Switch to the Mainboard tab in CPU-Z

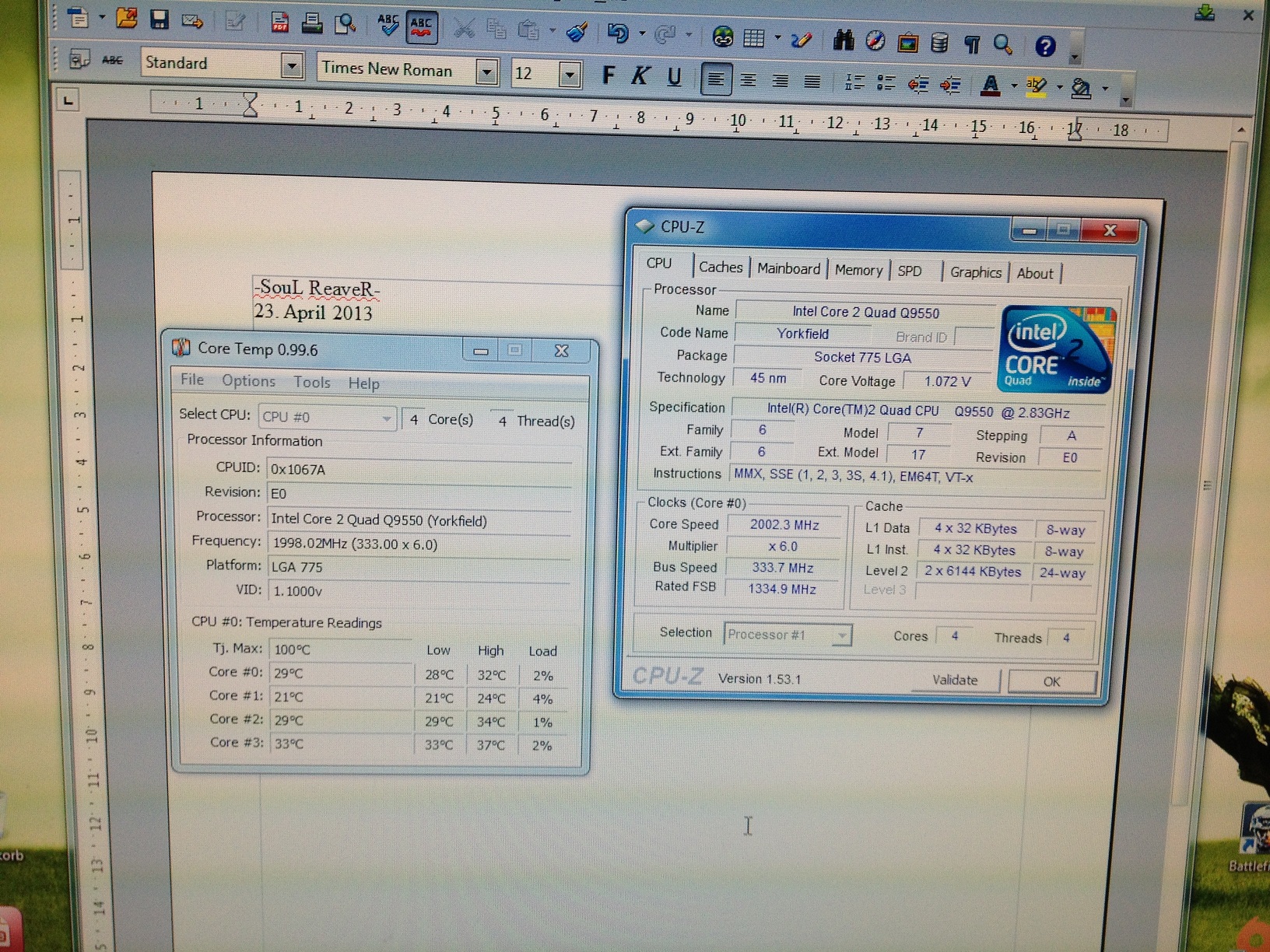tap(788, 268)
